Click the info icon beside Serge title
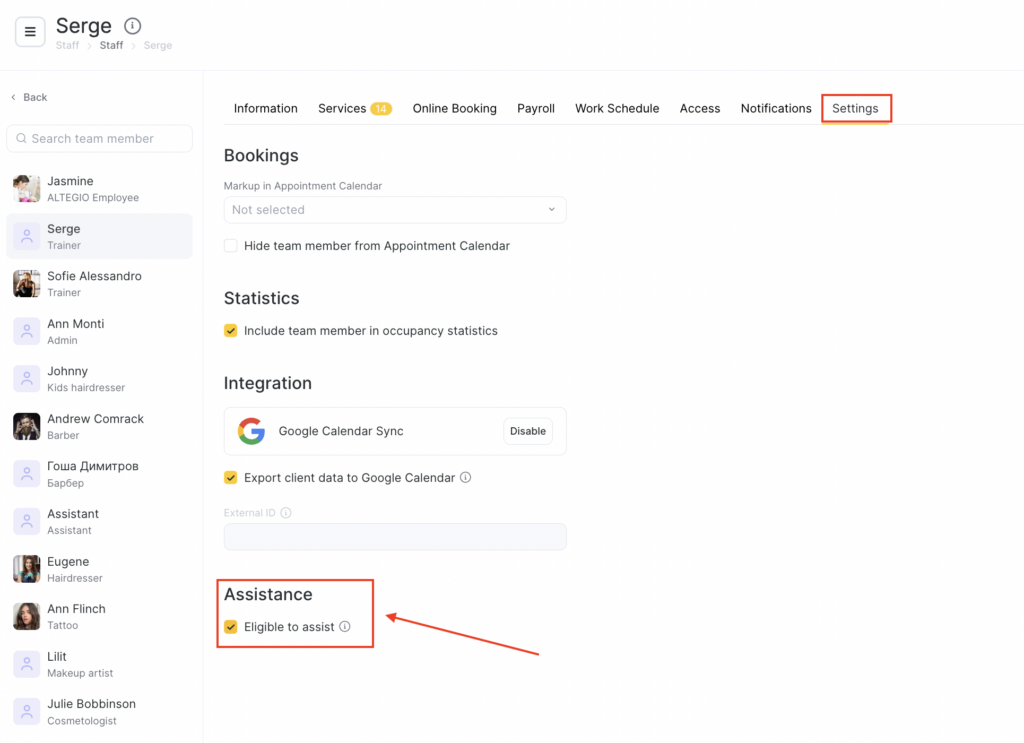 tap(133, 26)
